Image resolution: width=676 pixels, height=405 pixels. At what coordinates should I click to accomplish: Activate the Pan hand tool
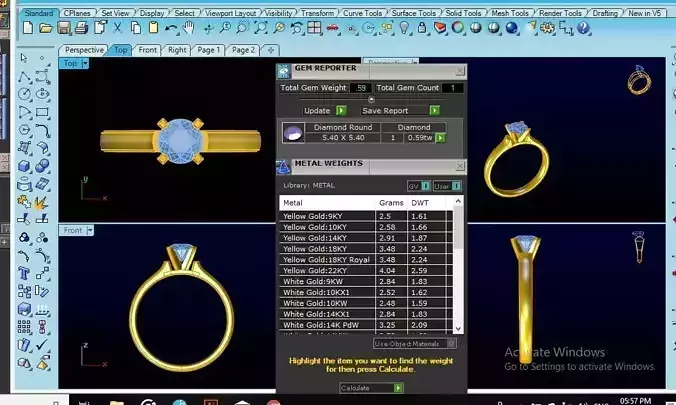point(188,28)
